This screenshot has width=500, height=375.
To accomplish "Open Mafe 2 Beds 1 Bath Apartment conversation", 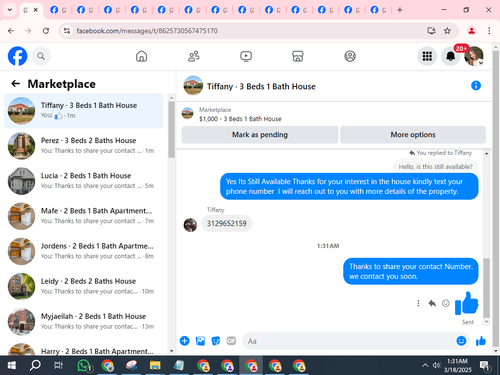I will pos(84,216).
